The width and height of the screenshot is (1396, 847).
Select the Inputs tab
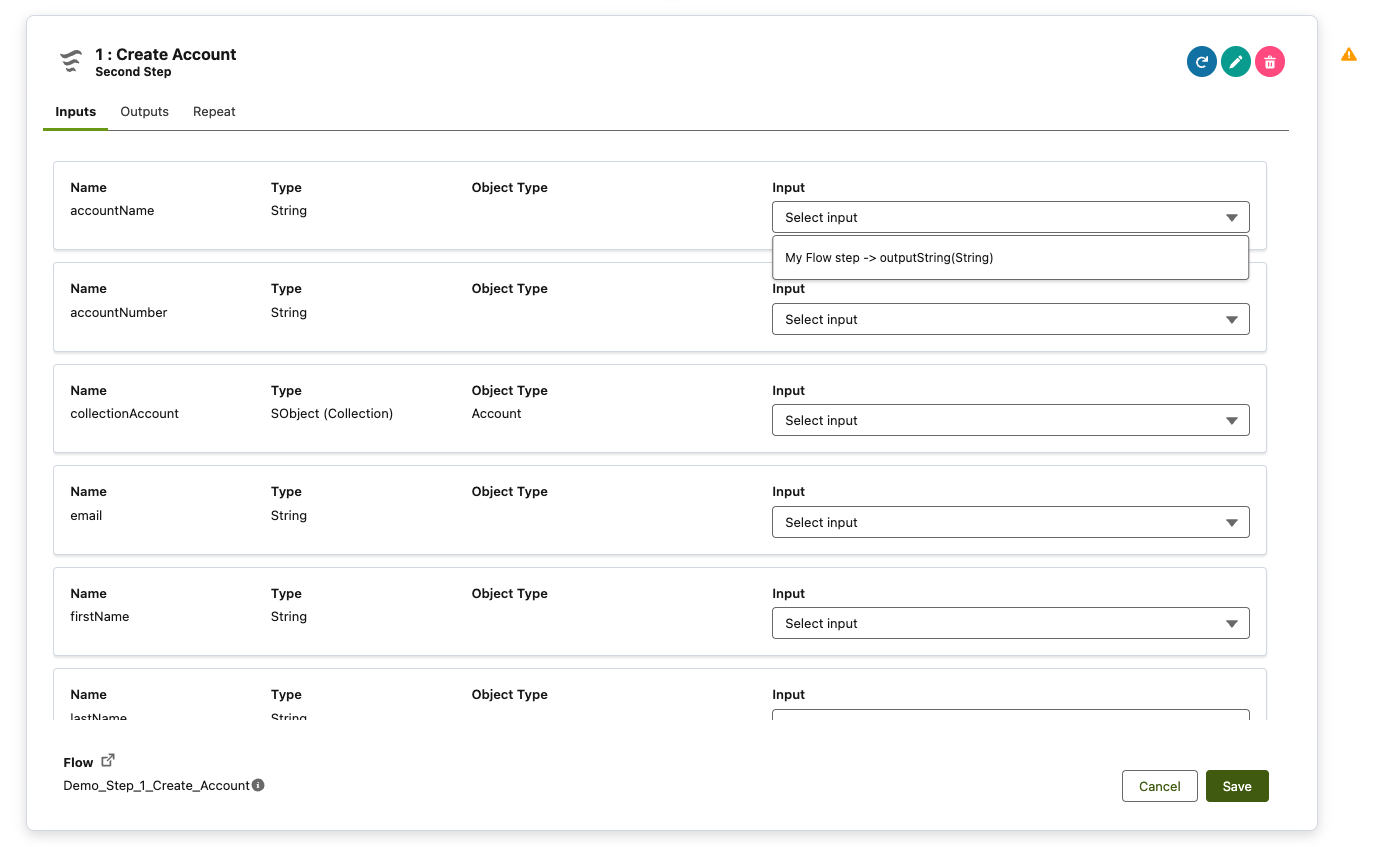75,111
